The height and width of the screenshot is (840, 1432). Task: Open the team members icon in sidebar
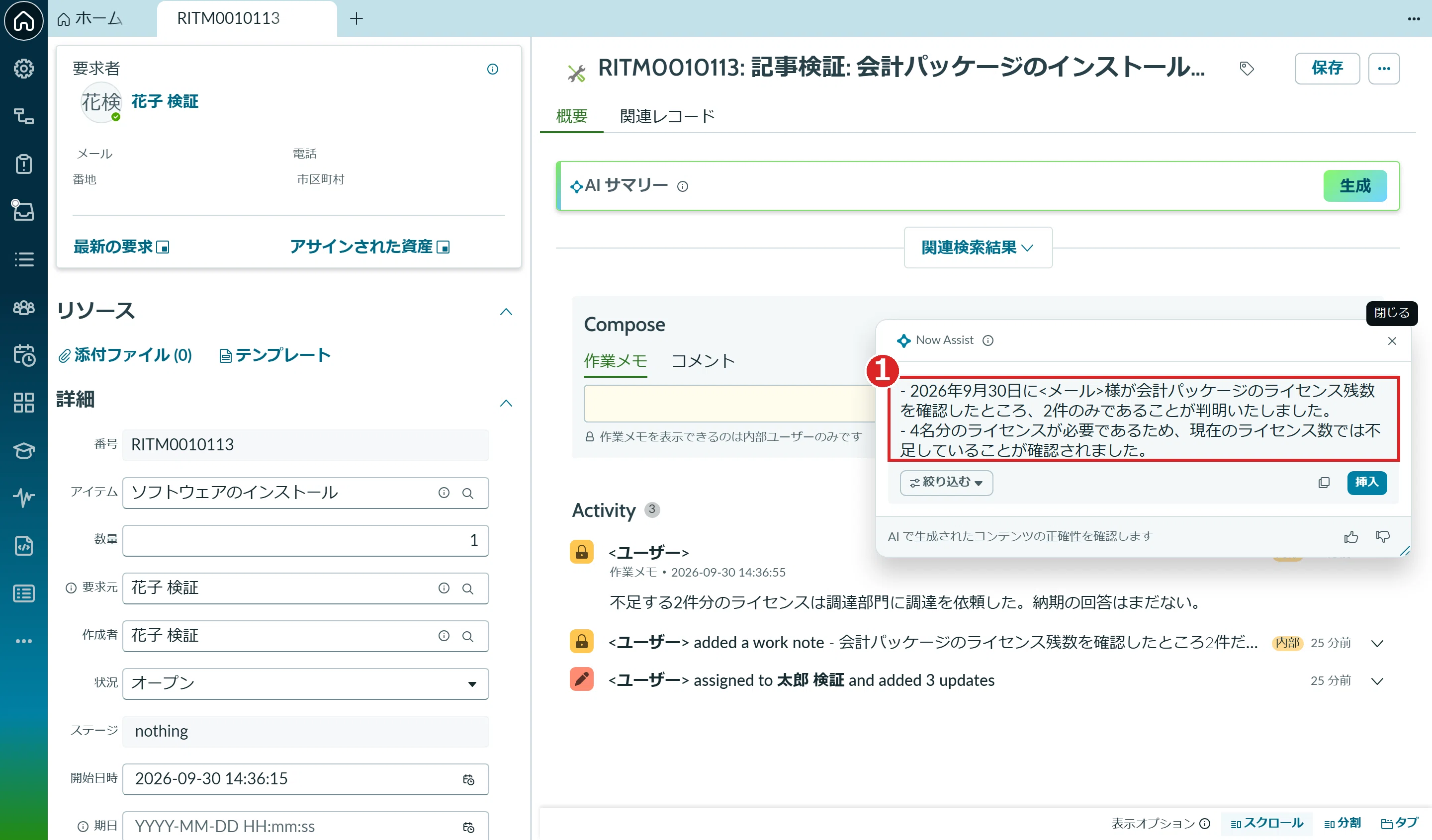tap(23, 307)
